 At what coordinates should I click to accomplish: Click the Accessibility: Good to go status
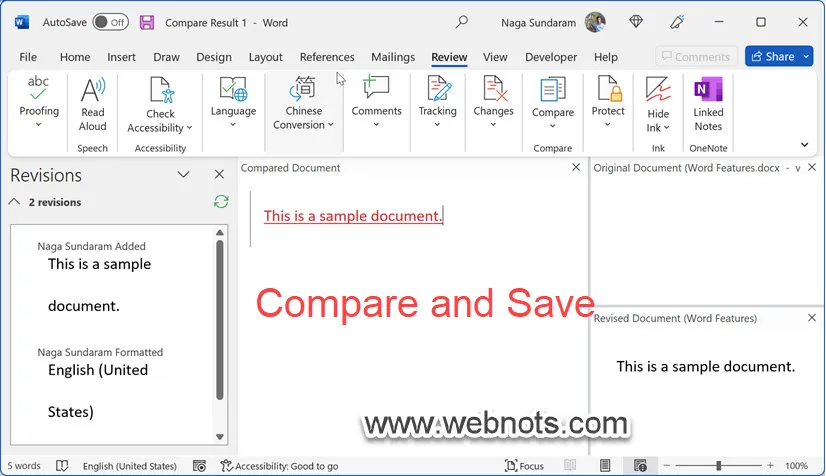pos(279,466)
